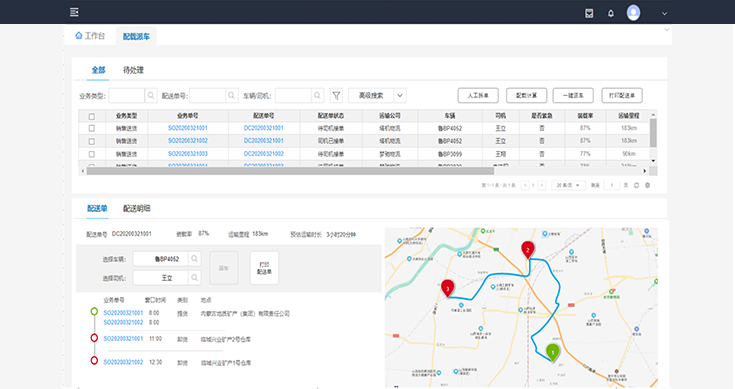Viewport: 735px width, 389px height.
Task: Go to previous page in pagination
Action: (525, 186)
